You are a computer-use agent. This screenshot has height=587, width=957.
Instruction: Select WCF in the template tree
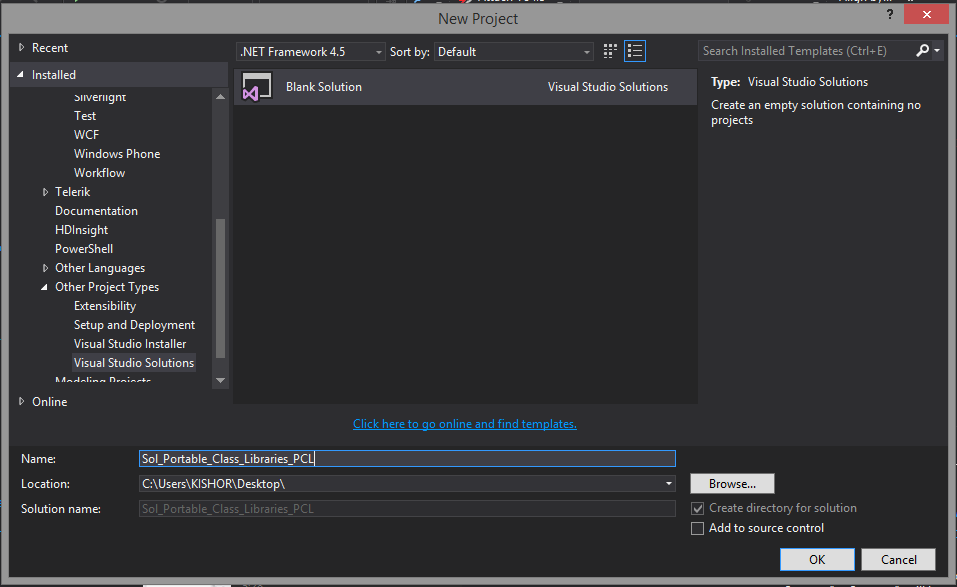click(86, 135)
